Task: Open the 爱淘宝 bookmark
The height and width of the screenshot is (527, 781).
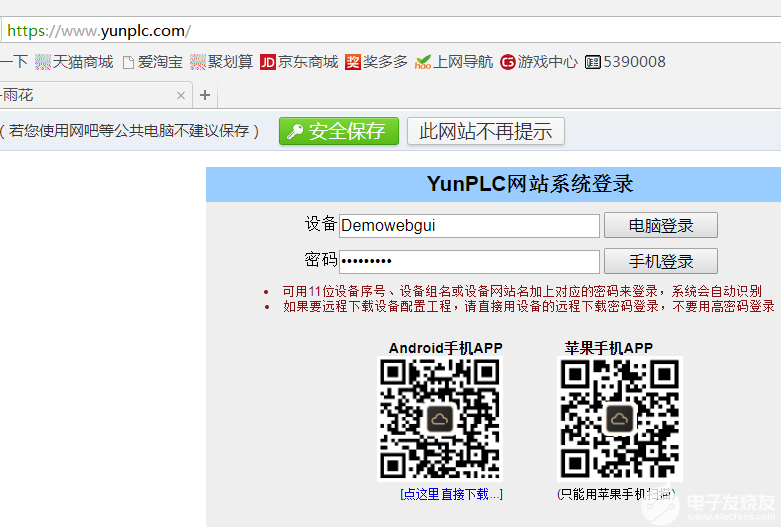Action: (x=153, y=62)
